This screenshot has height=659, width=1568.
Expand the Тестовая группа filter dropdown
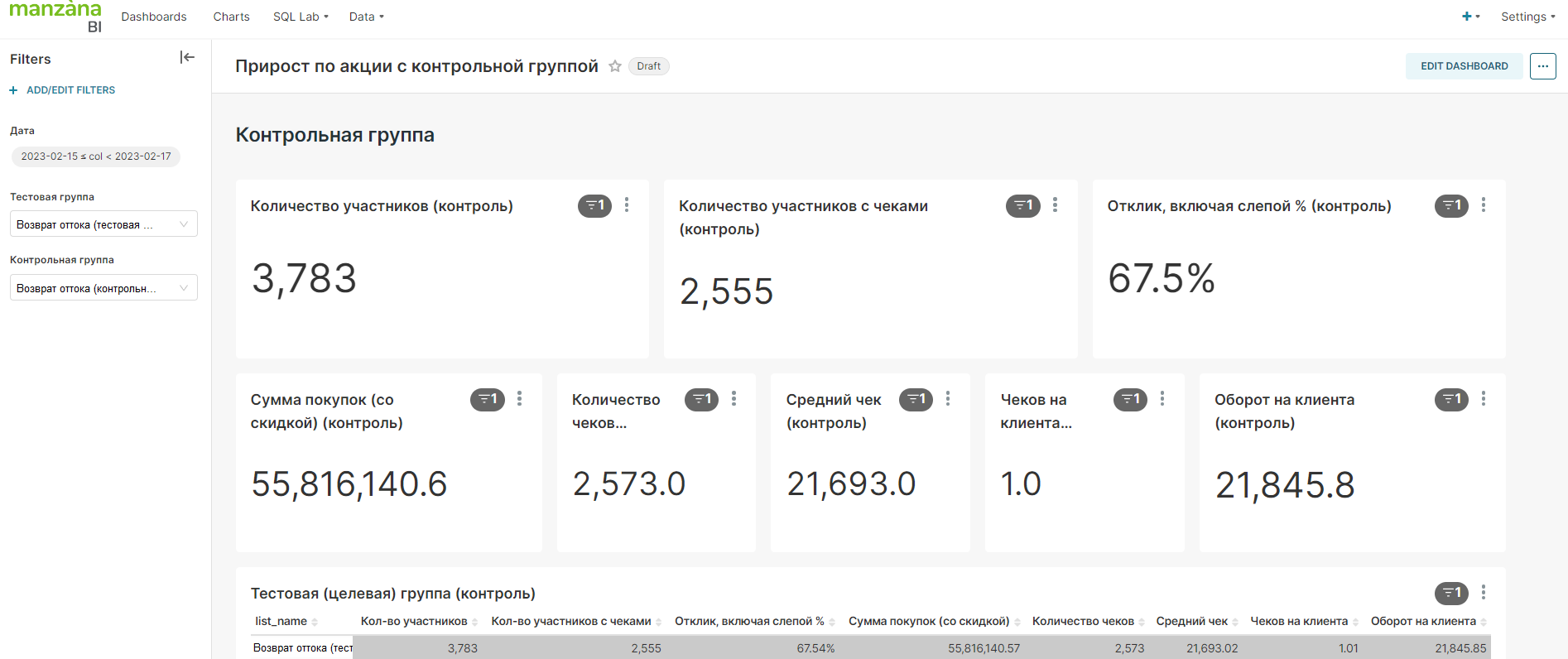103,224
